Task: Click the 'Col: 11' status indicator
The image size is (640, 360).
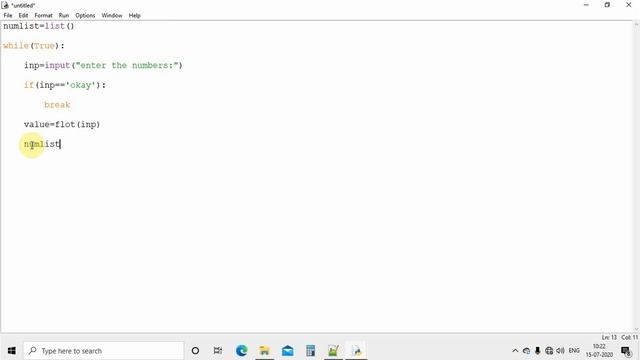Action: [x=629, y=337]
